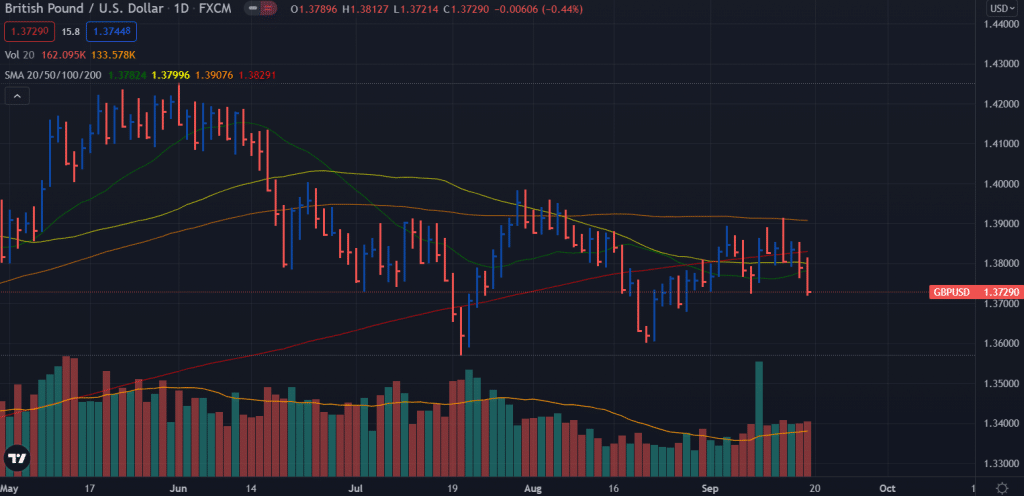Click the Jun label on time axis
The width and height of the screenshot is (1024, 496).
(x=178, y=488)
